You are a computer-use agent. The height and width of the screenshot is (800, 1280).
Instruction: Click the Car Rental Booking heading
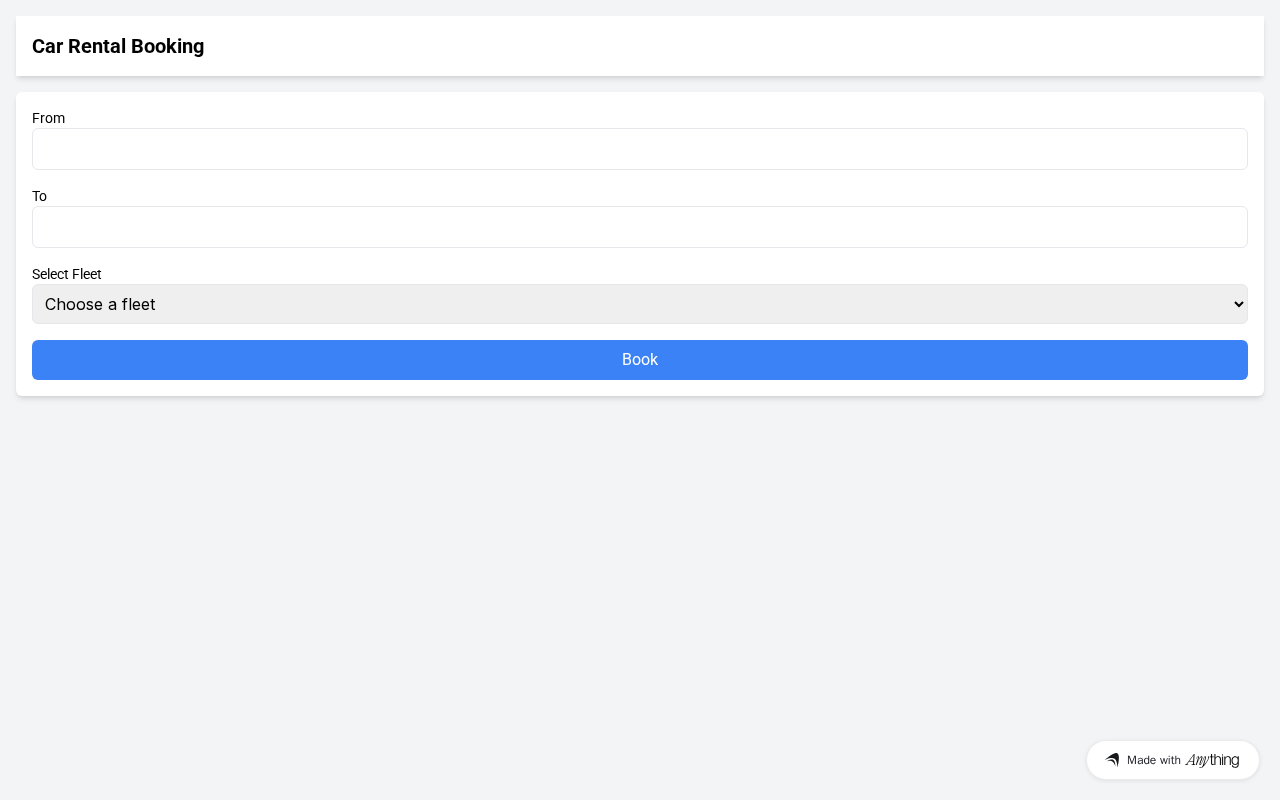point(118,46)
